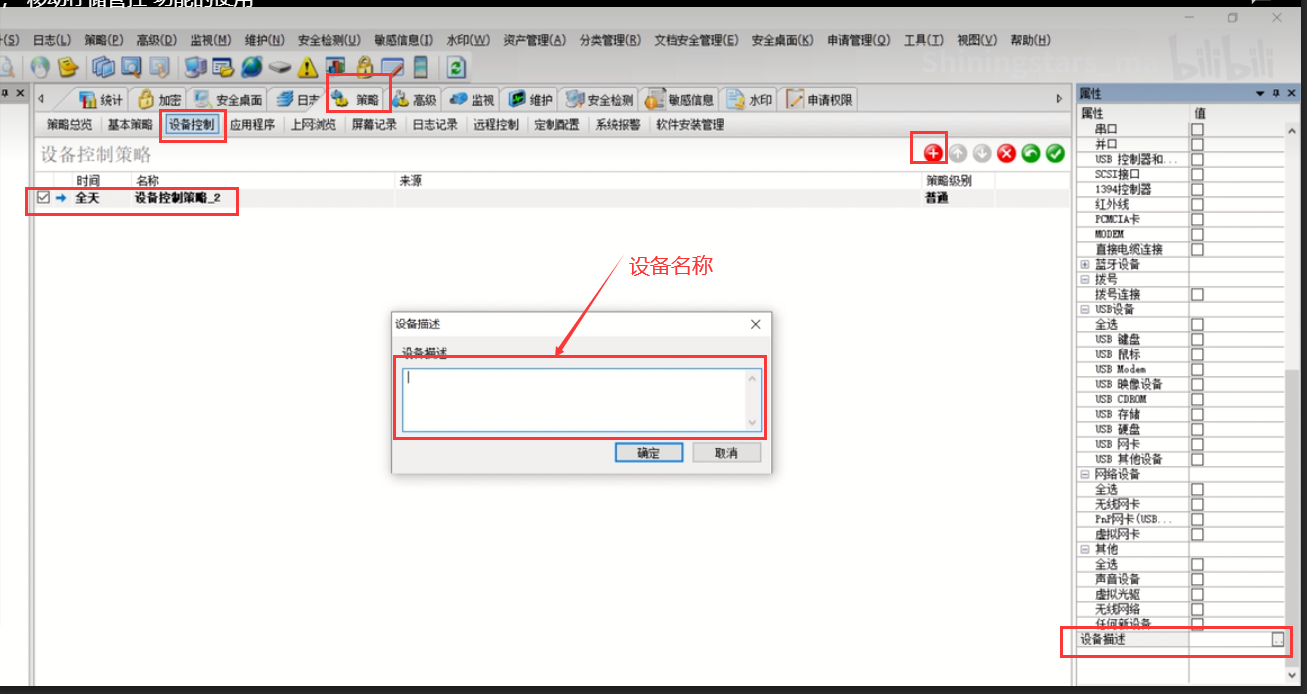The height and width of the screenshot is (694, 1307).
Task: Click 取消 in 设备描述 dialog
Action: coord(726,453)
